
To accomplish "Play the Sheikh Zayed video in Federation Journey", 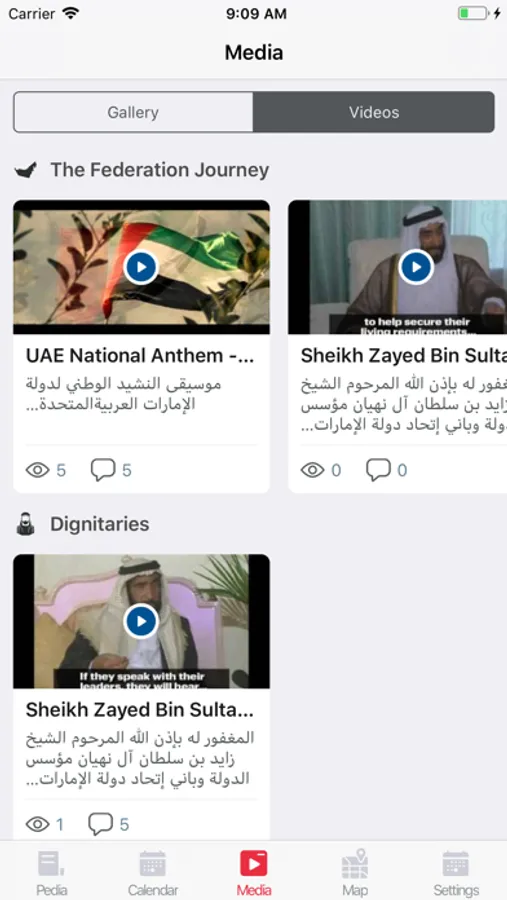I will tap(416, 267).
